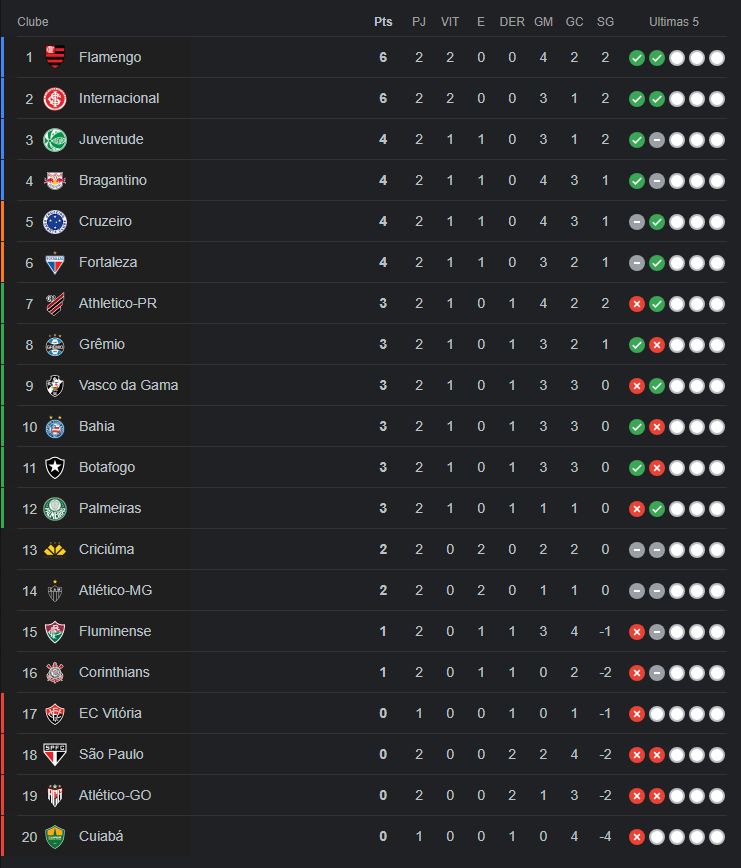
Task: Click the Ultimas 5 column header
Action: (x=675, y=21)
